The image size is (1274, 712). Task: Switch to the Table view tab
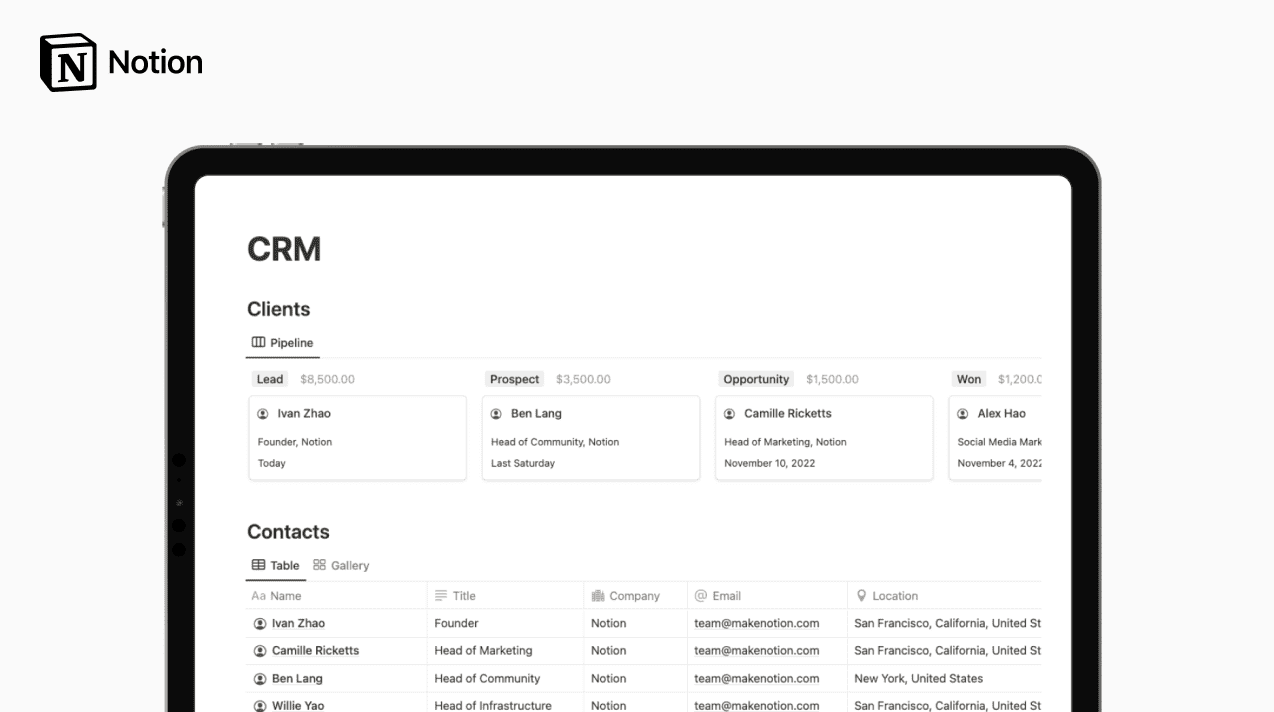276,565
